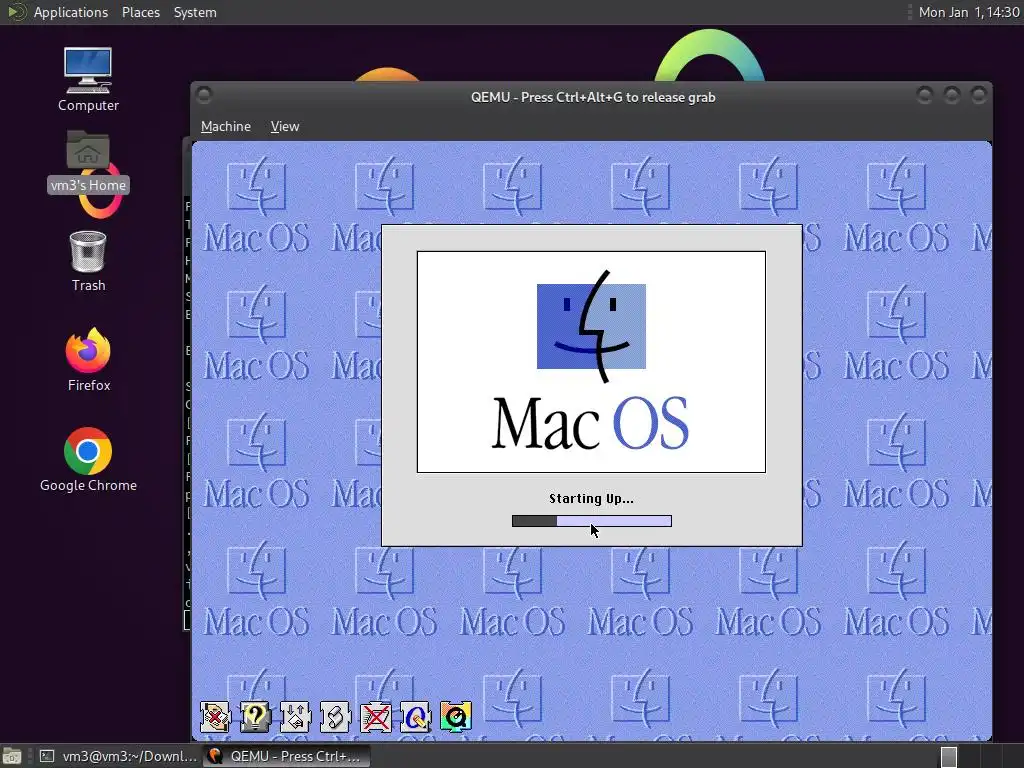This screenshot has width=1024, height=768.
Task: Click the crossed-out handshake extension icon
Action: click(216, 716)
